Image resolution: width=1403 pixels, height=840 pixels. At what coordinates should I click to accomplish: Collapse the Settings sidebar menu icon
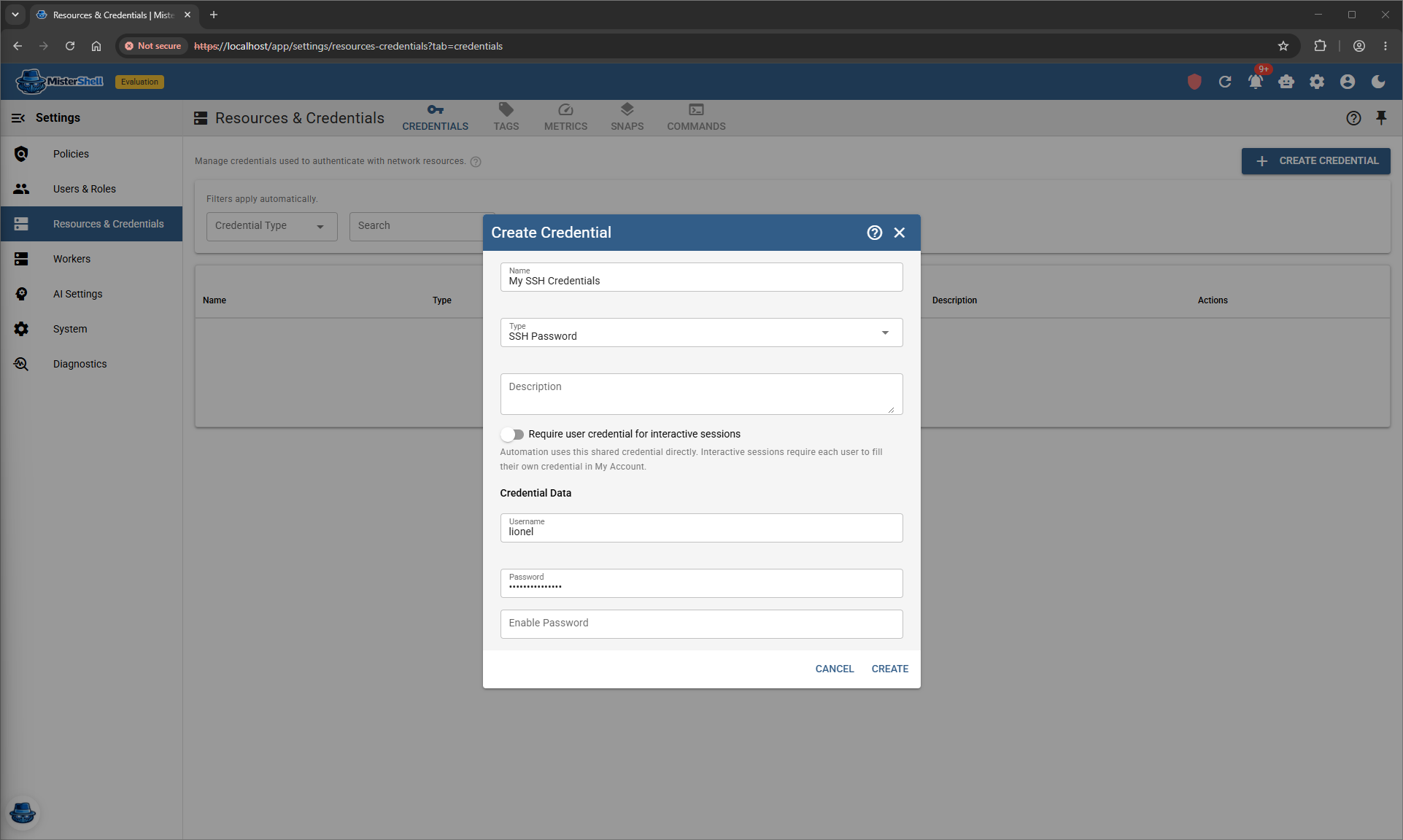18,118
